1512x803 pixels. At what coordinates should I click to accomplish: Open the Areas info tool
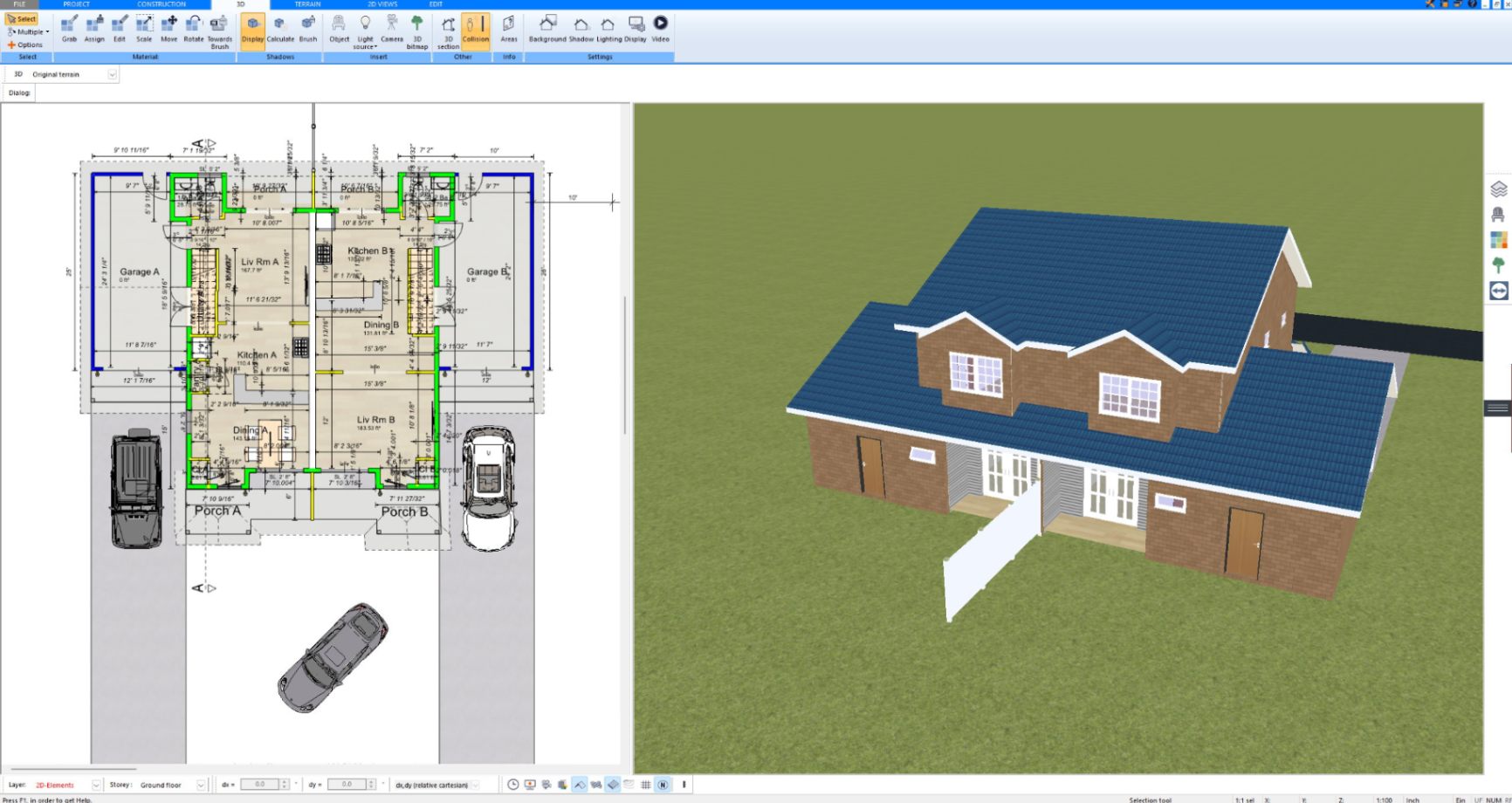coord(509,28)
